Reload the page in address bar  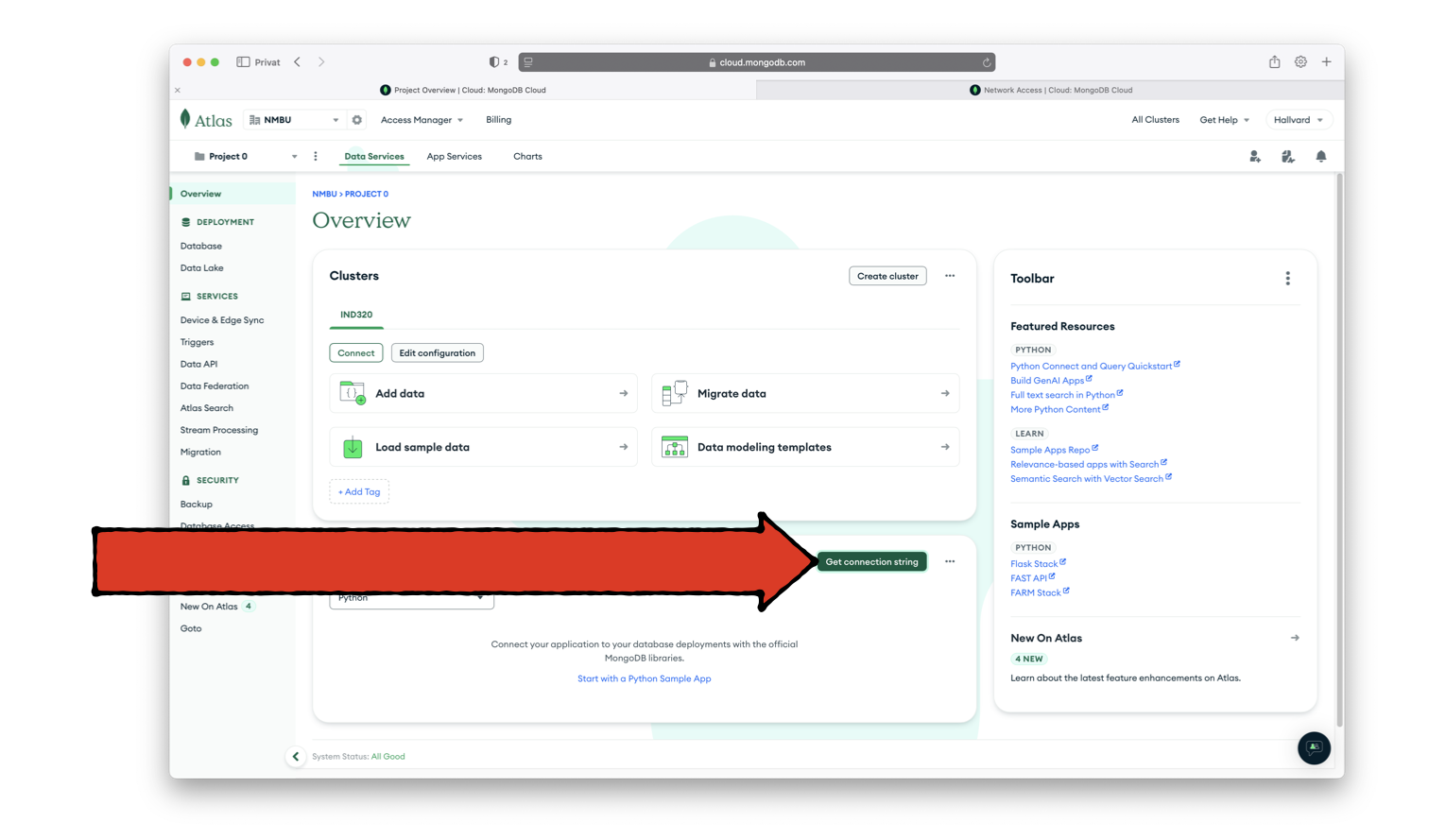[987, 63]
